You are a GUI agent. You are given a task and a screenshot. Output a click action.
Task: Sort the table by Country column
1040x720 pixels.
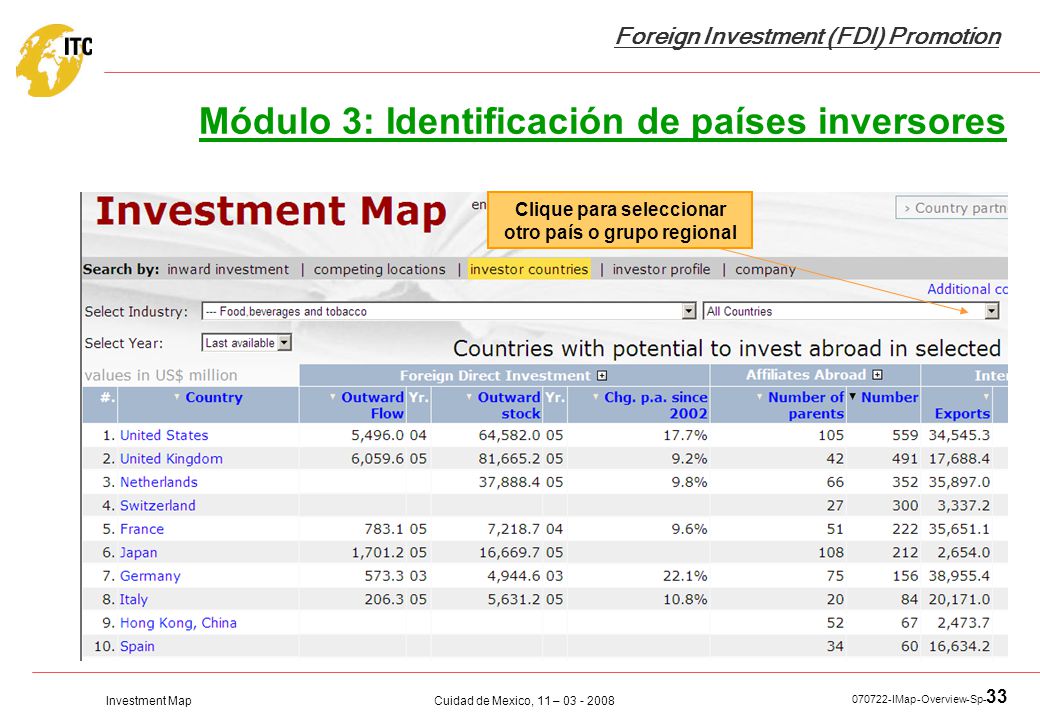click(x=214, y=397)
